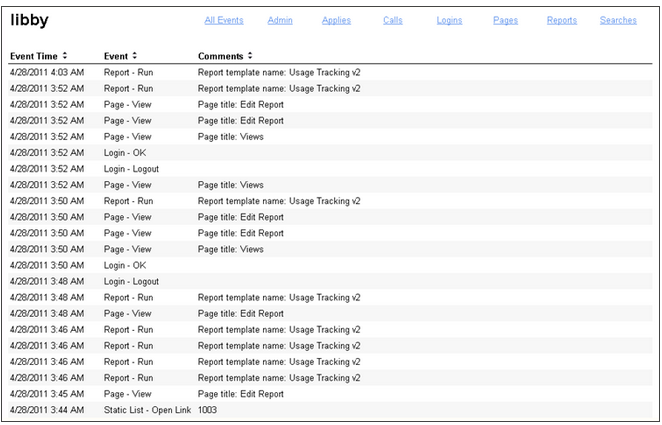Select the Login - Logout event at 3:48 AM

[x=131, y=282]
